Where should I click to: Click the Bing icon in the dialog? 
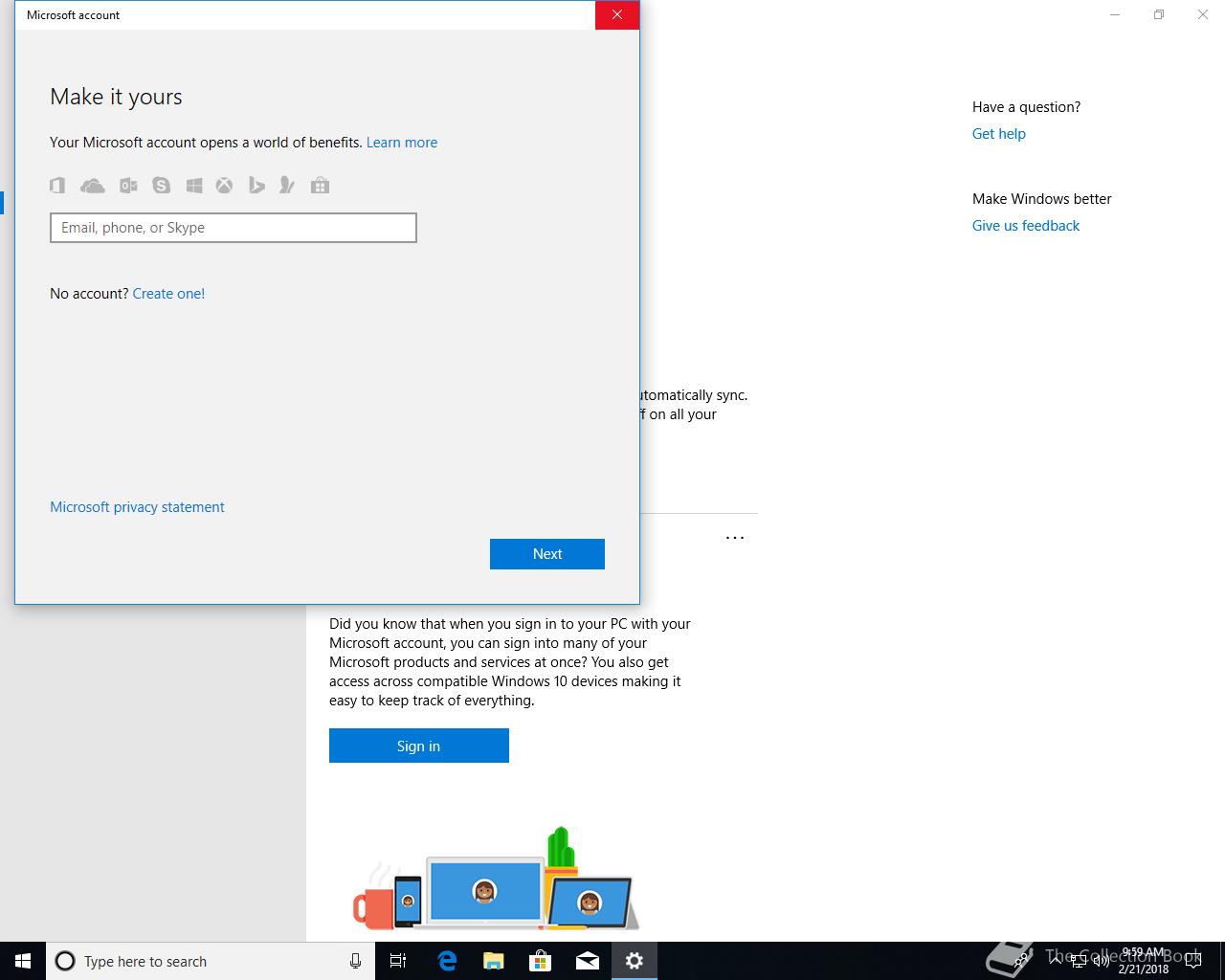(x=256, y=186)
